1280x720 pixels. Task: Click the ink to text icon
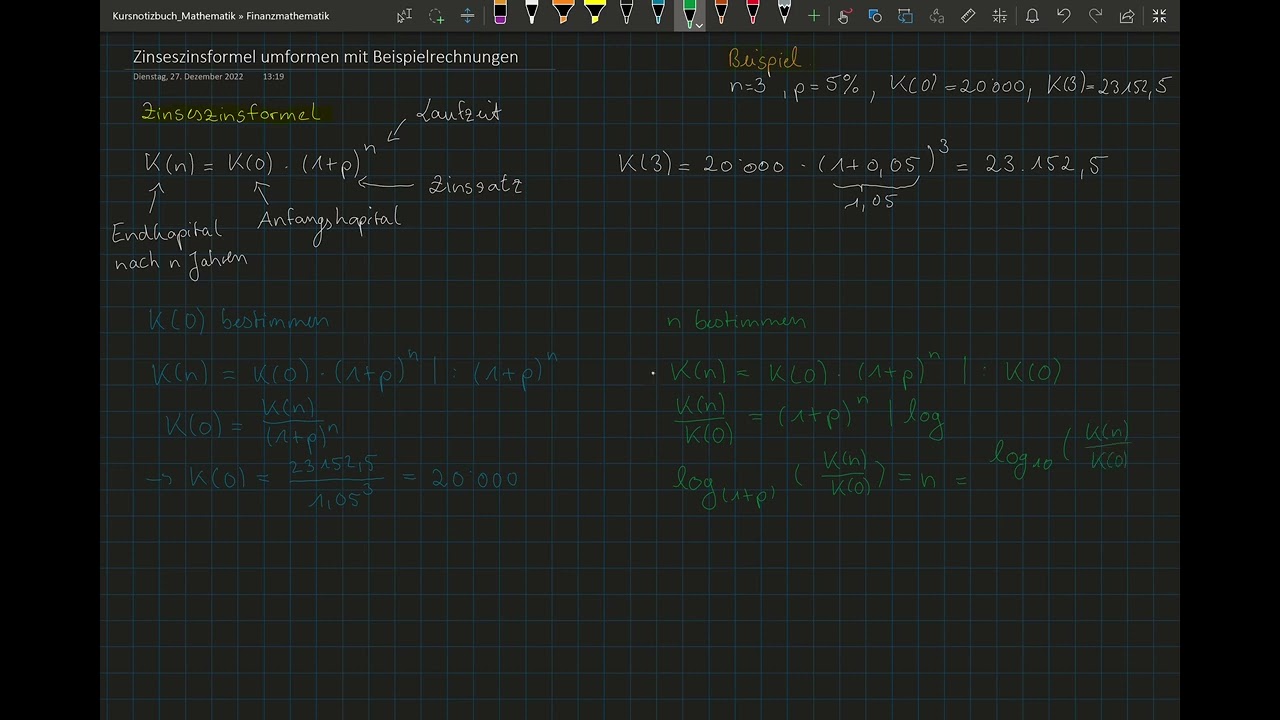(937, 16)
